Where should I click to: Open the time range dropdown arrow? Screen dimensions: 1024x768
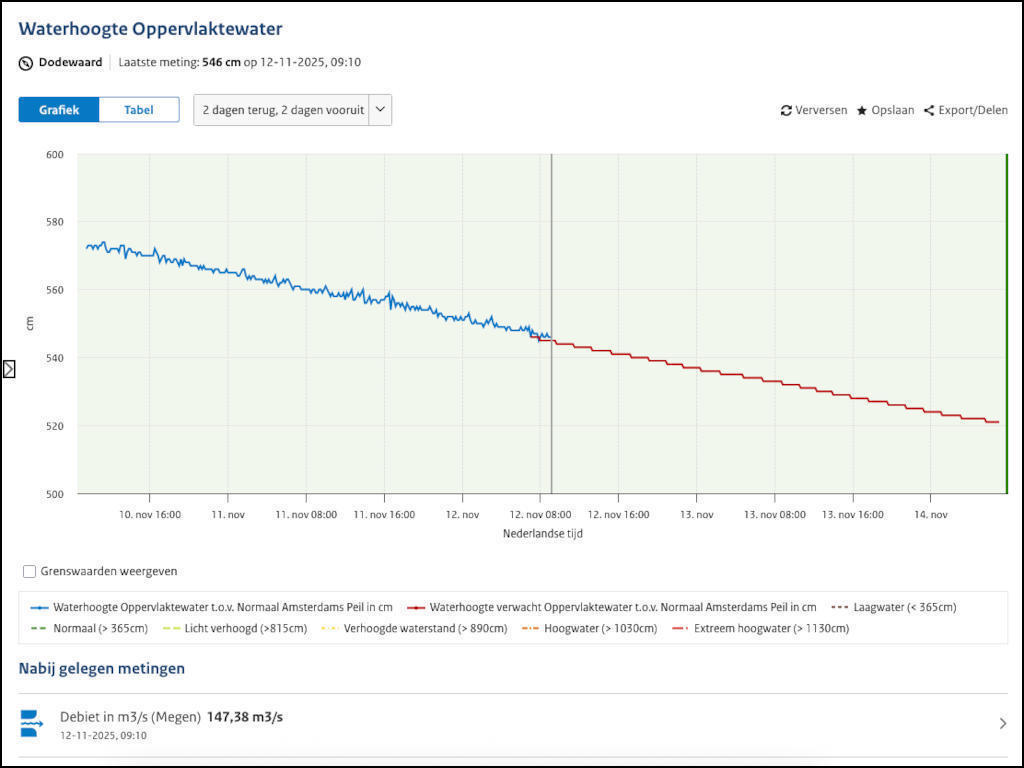click(x=380, y=110)
